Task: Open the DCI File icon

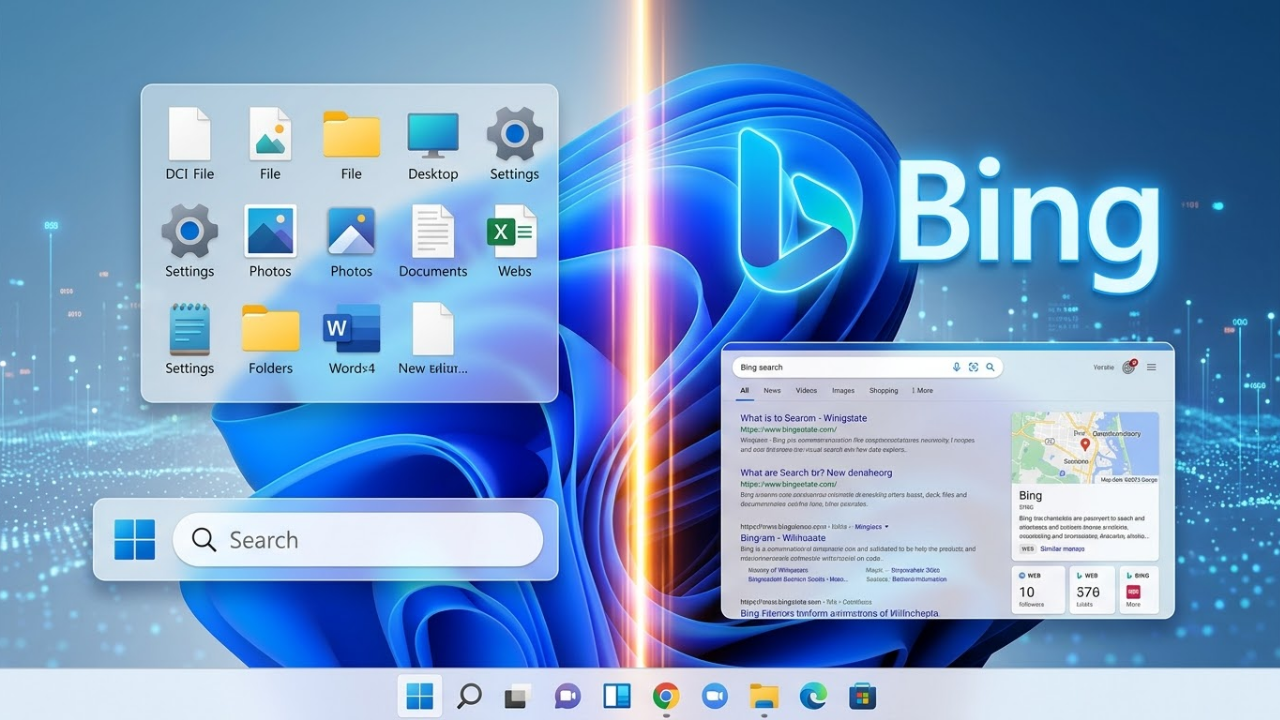Action: pos(189,134)
